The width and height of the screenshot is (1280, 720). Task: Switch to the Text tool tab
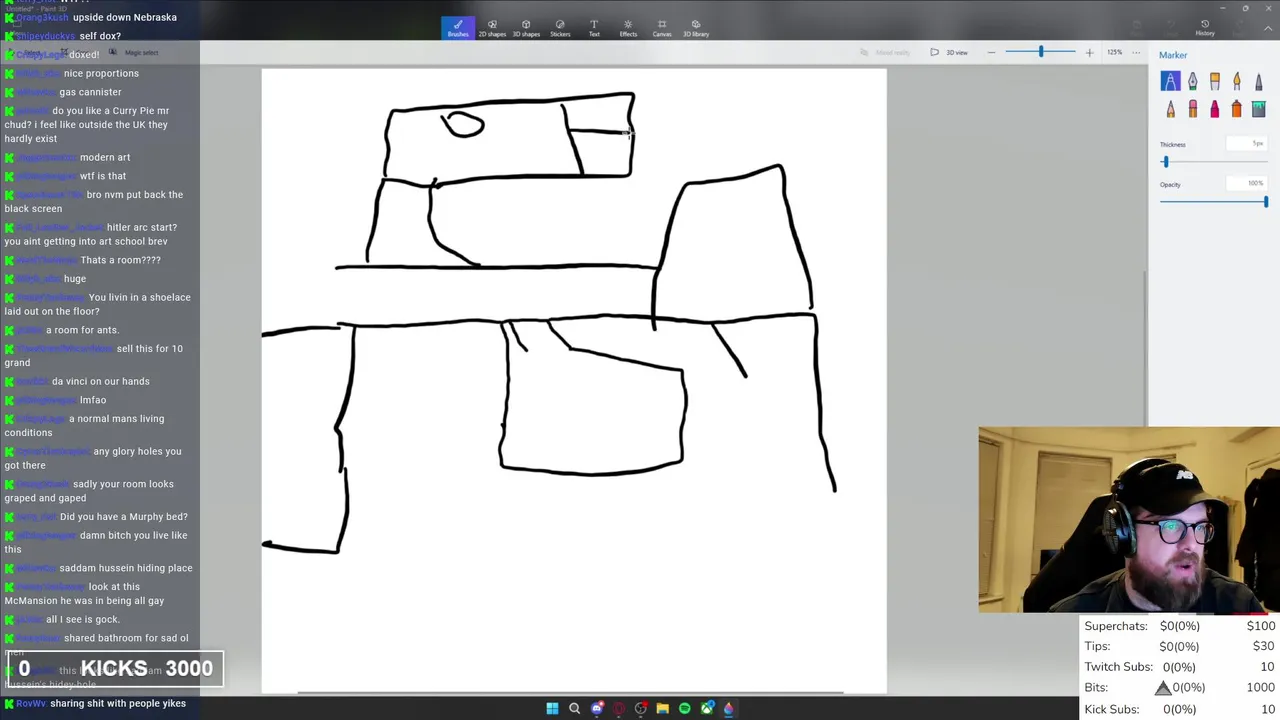[594, 28]
